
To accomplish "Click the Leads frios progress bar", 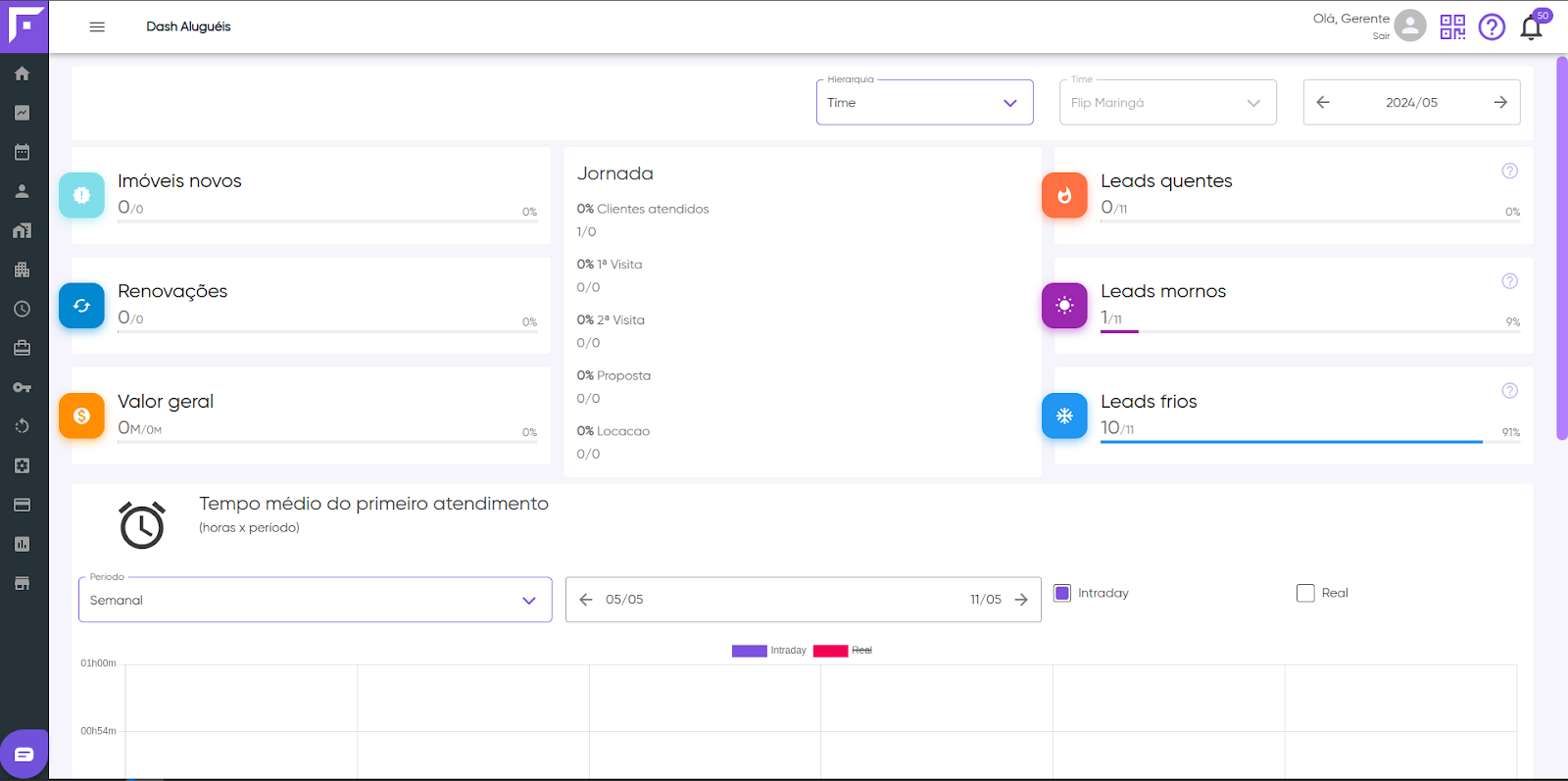I will pyautogui.click(x=1310, y=442).
